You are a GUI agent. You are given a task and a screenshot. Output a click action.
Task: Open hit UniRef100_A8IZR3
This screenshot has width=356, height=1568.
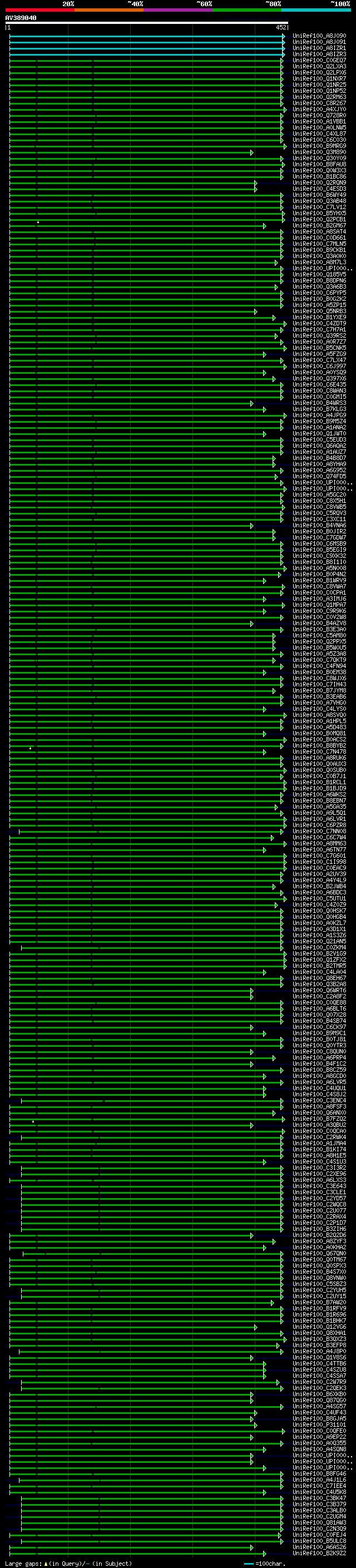pyautogui.click(x=319, y=54)
